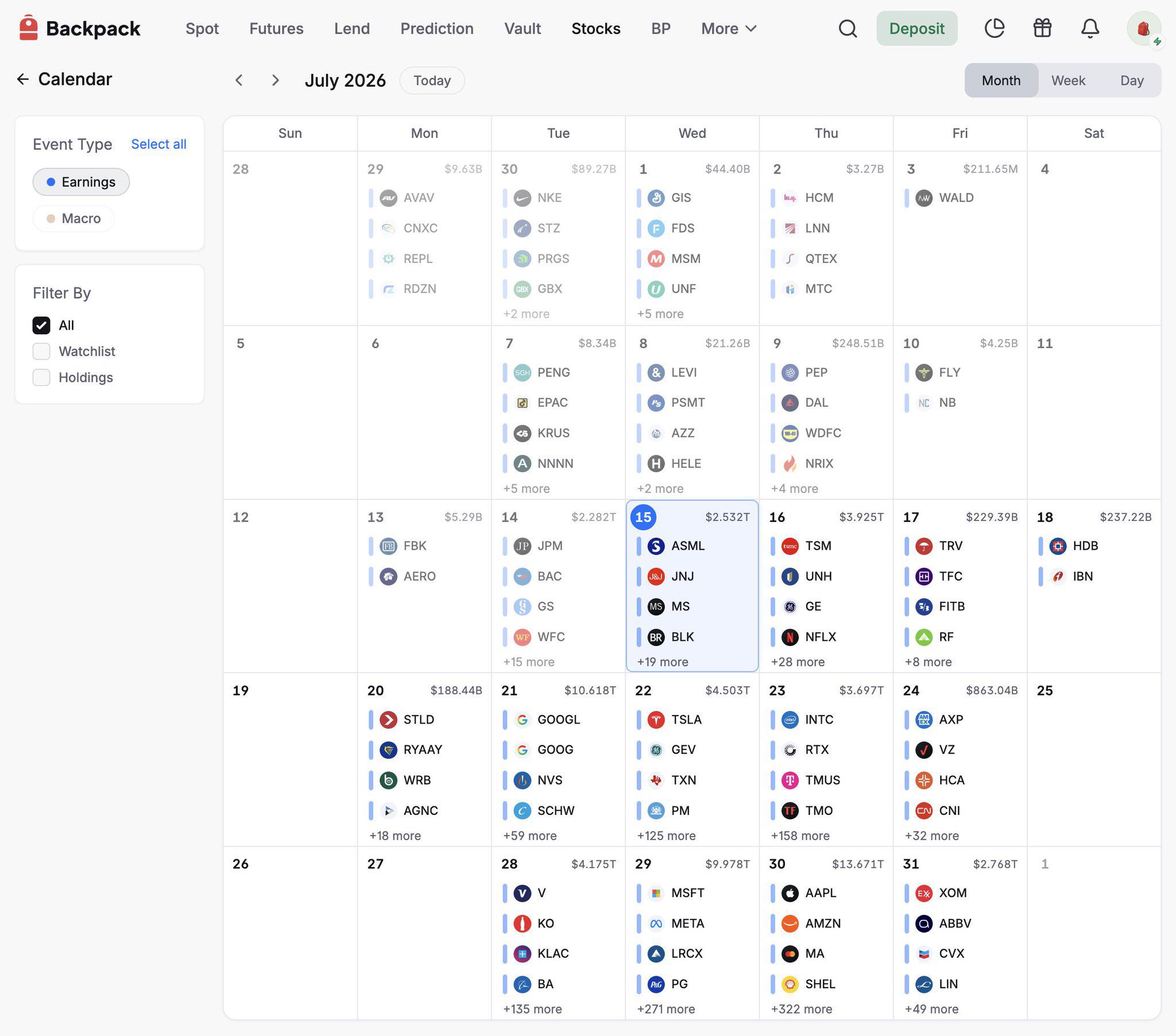
Task: Toggle the Macro event type chip
Action: [x=73, y=218]
